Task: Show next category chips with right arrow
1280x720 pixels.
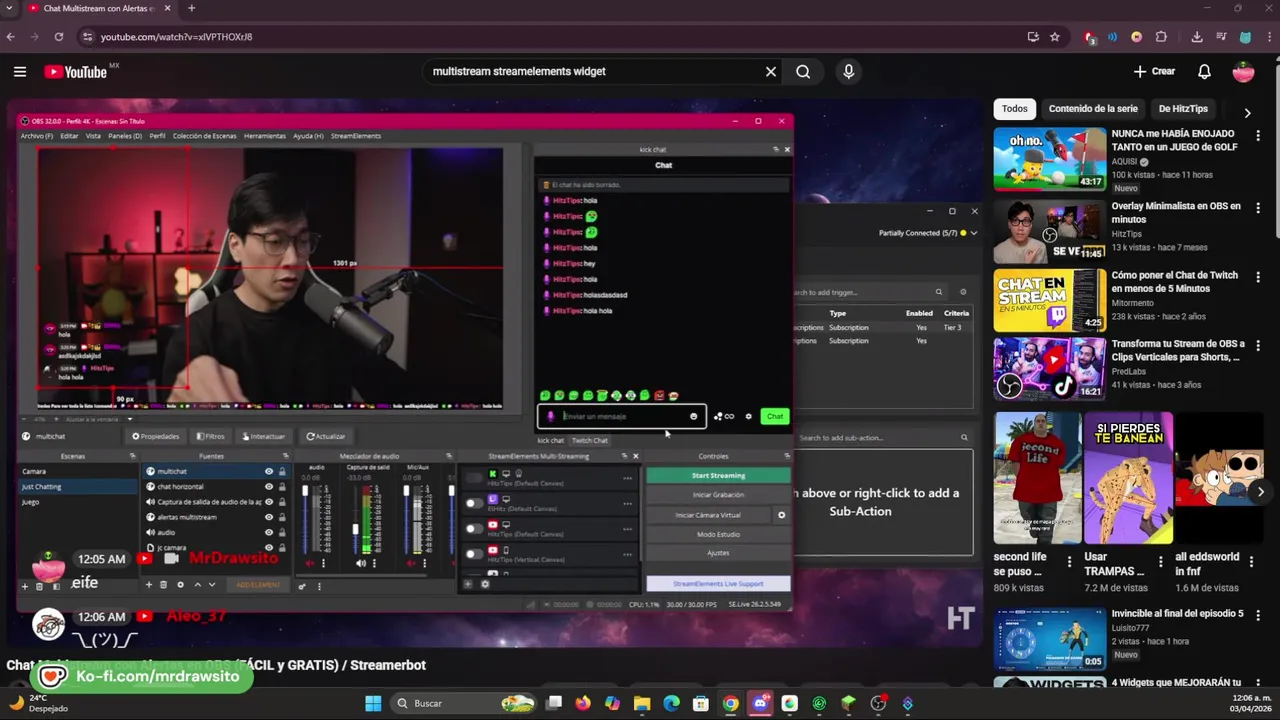Action: (x=1247, y=112)
